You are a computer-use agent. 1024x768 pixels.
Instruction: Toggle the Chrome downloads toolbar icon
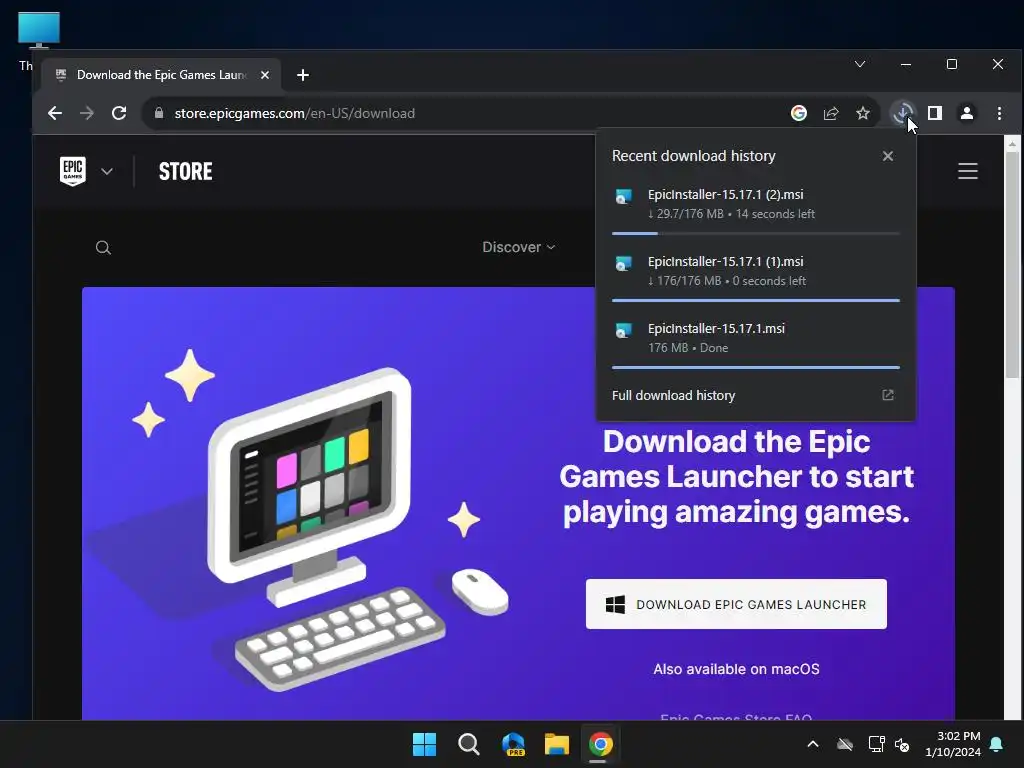click(903, 113)
